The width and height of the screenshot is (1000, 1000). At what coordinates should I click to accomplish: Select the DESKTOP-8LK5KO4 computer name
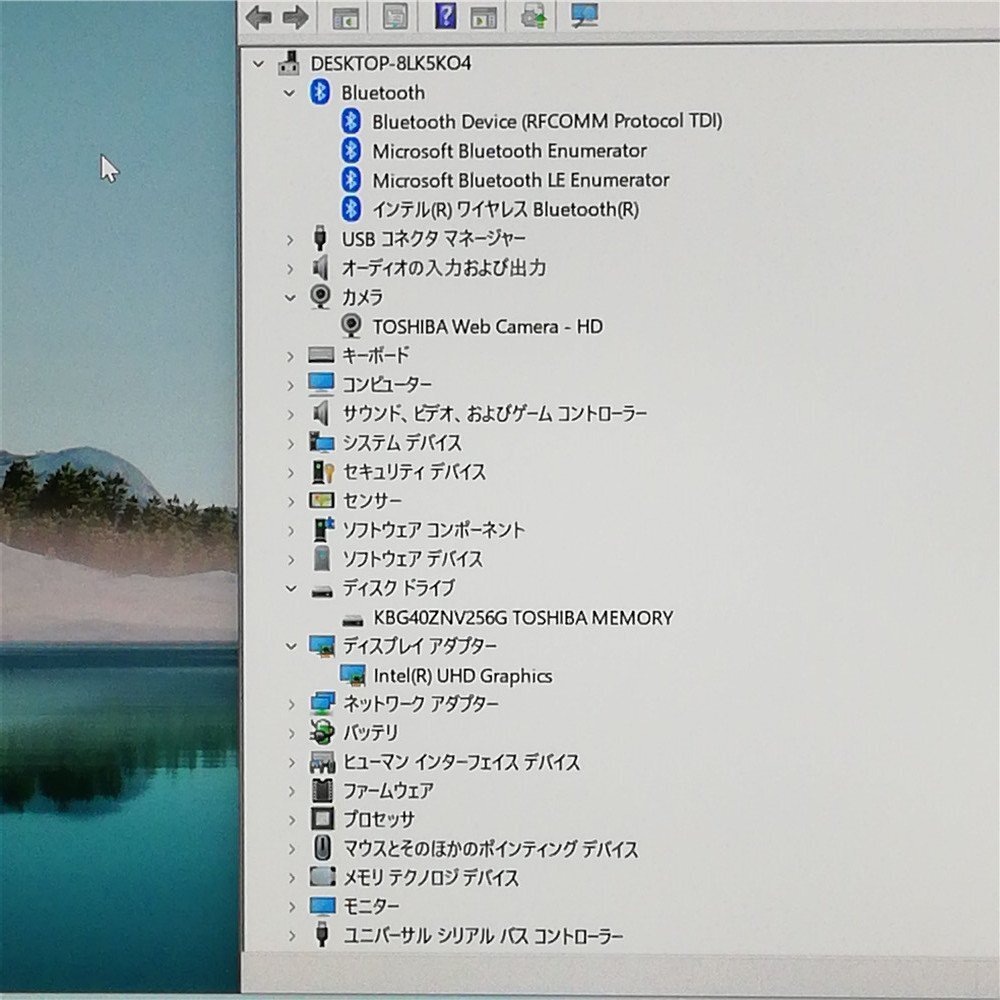pyautogui.click(x=391, y=63)
